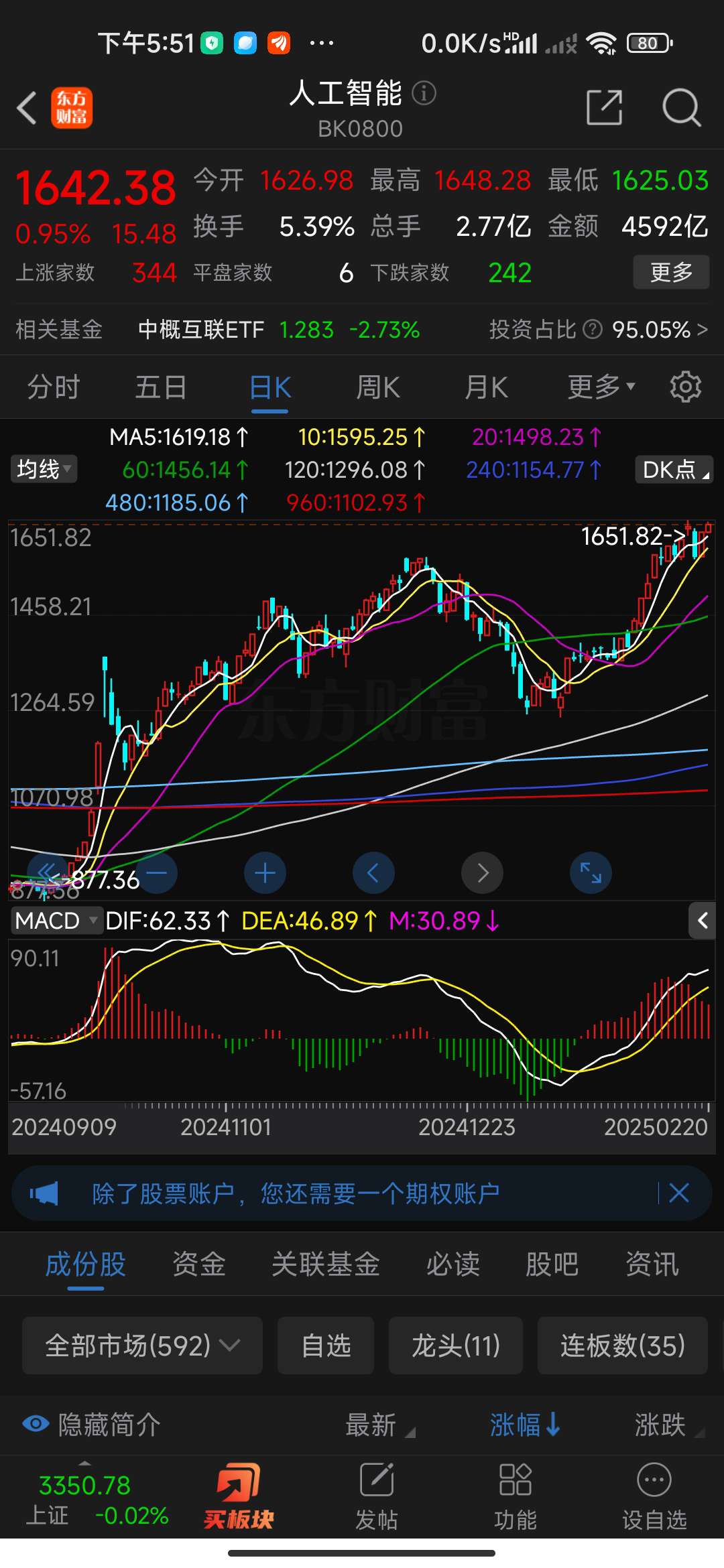Viewport: 724px width, 1568px height.
Task: Tap the 下跌家数 242 count
Action: pos(451,273)
